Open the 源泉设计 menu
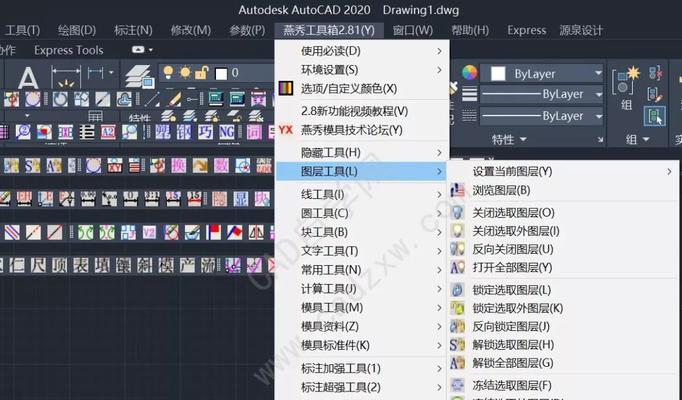 point(581,30)
